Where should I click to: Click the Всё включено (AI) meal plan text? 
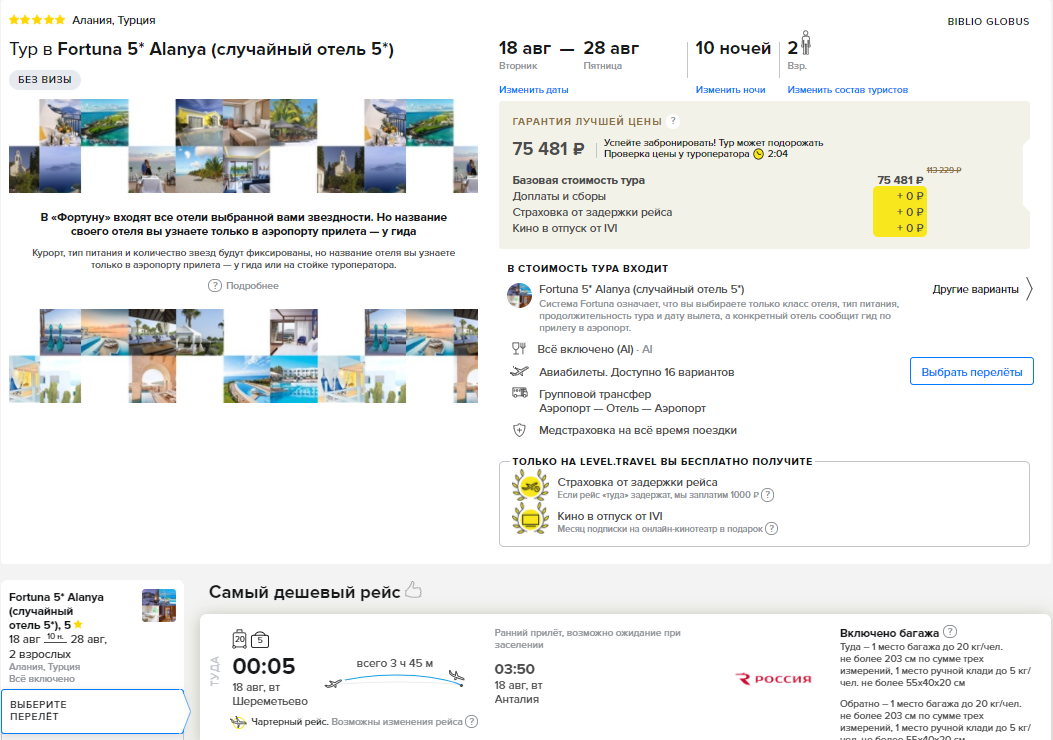(x=587, y=349)
